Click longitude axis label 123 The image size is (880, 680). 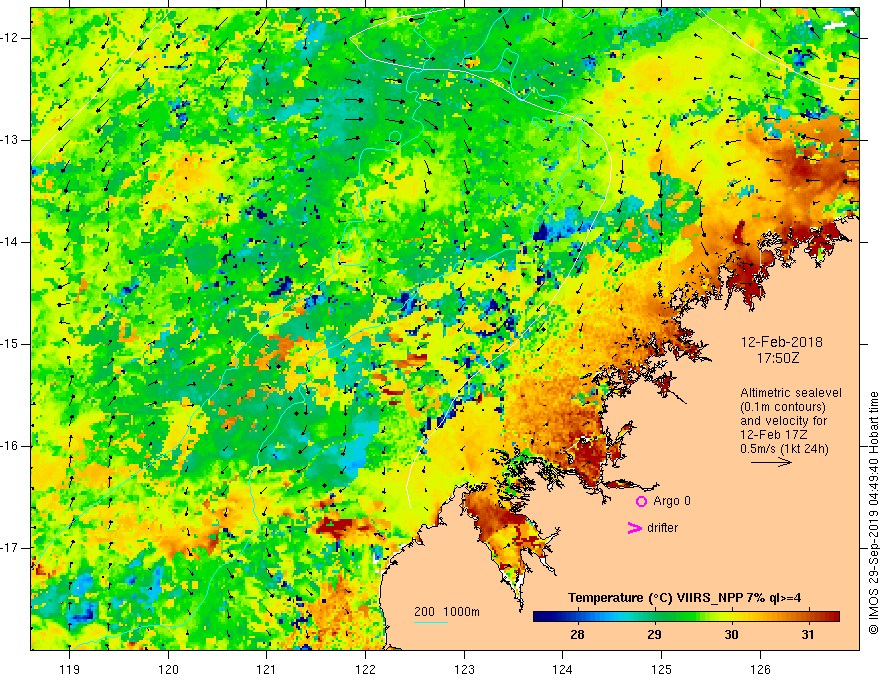click(464, 669)
